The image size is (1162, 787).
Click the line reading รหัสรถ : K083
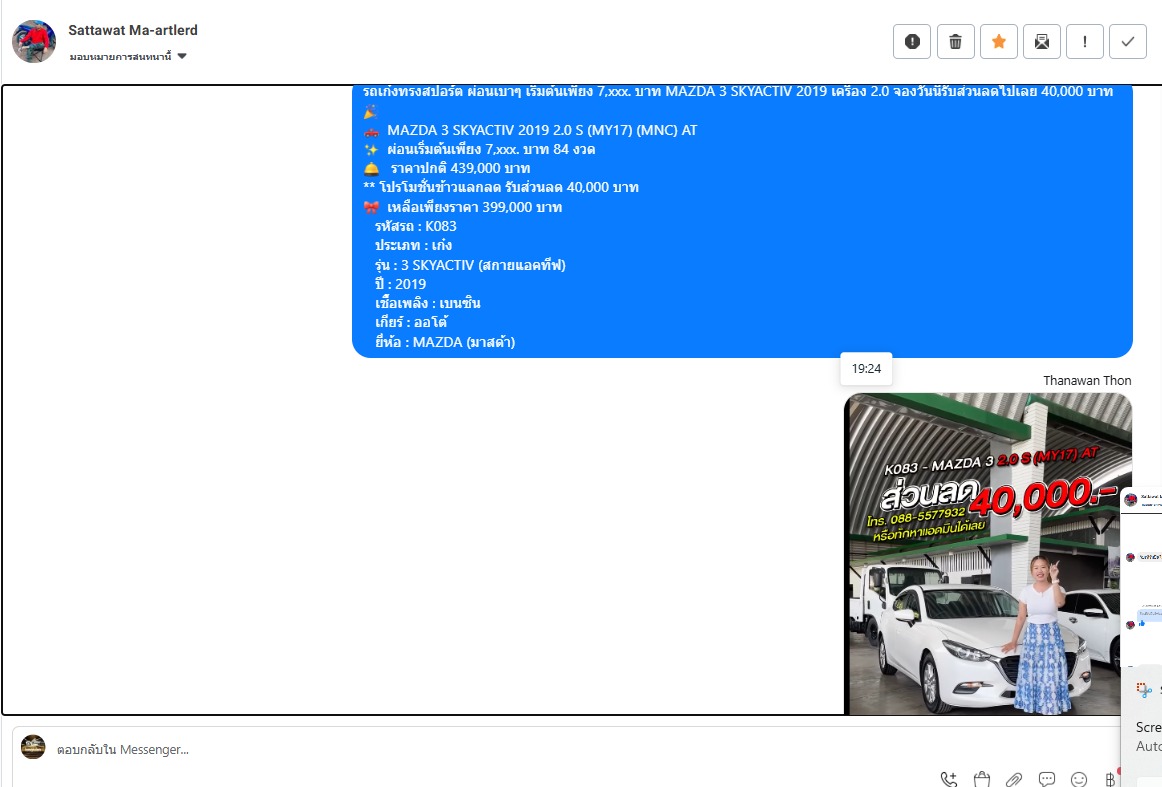click(416, 226)
